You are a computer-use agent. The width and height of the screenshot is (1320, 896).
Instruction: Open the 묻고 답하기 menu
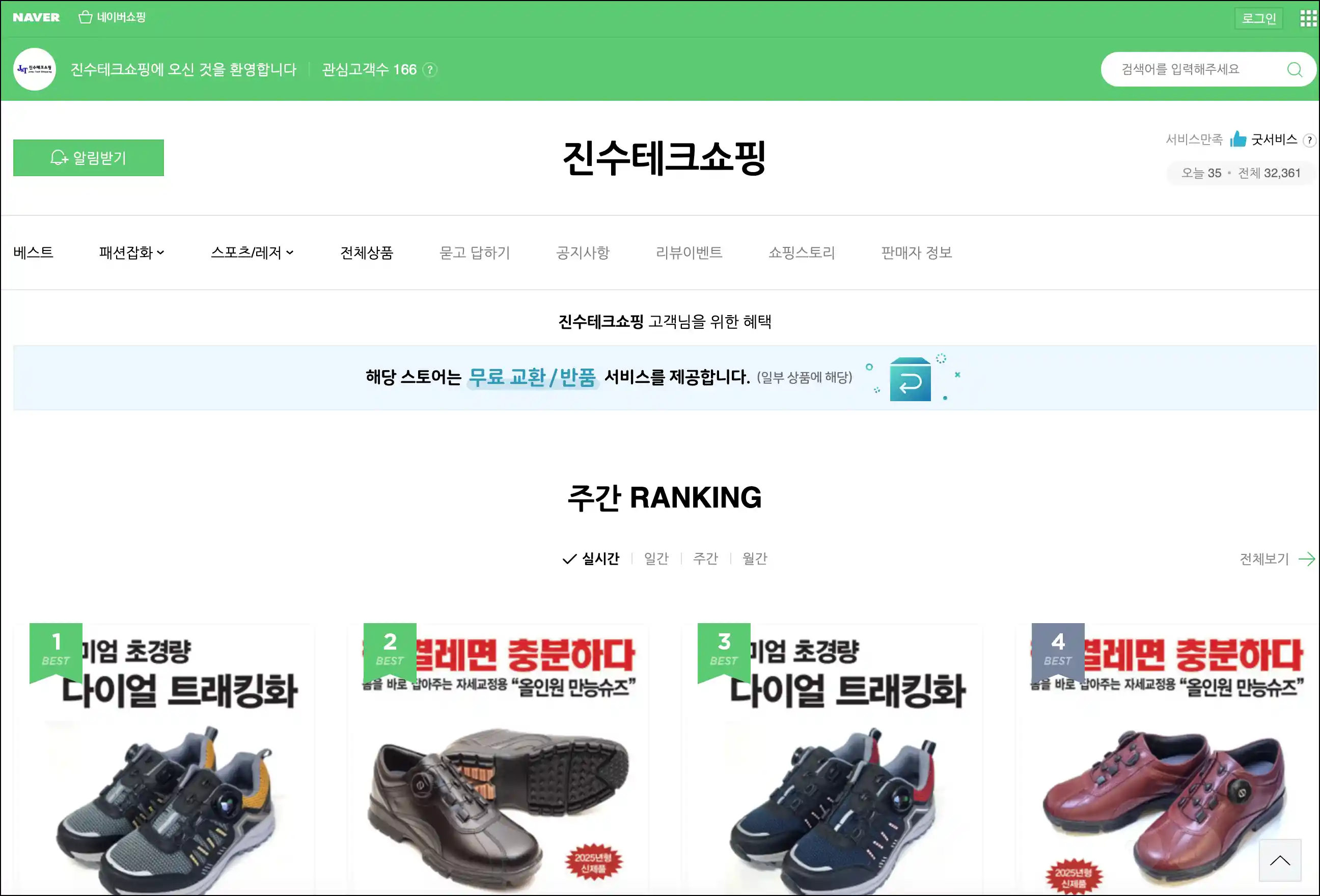click(x=475, y=252)
